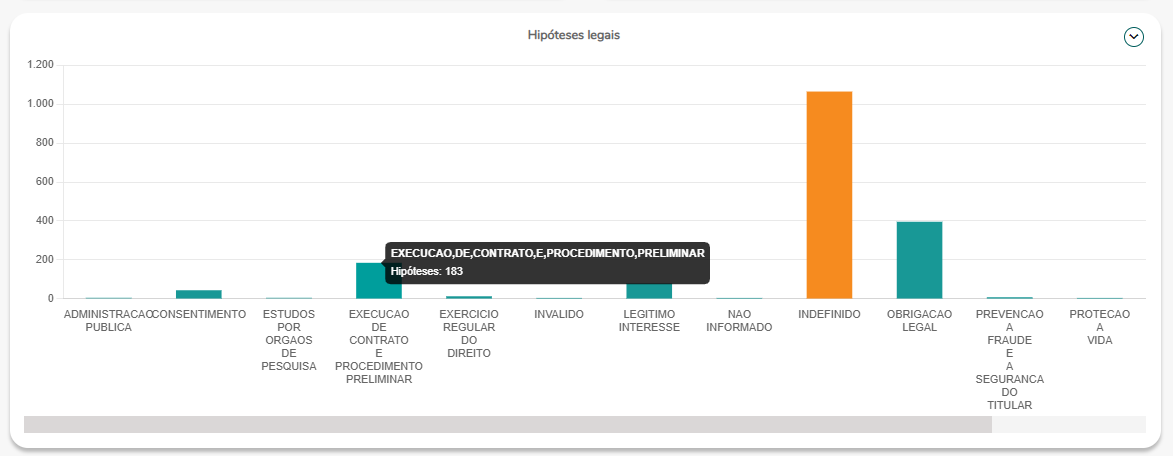Select the OBRIGACAO LEGAL teal bar
The width and height of the screenshot is (1173, 456).
[919, 260]
